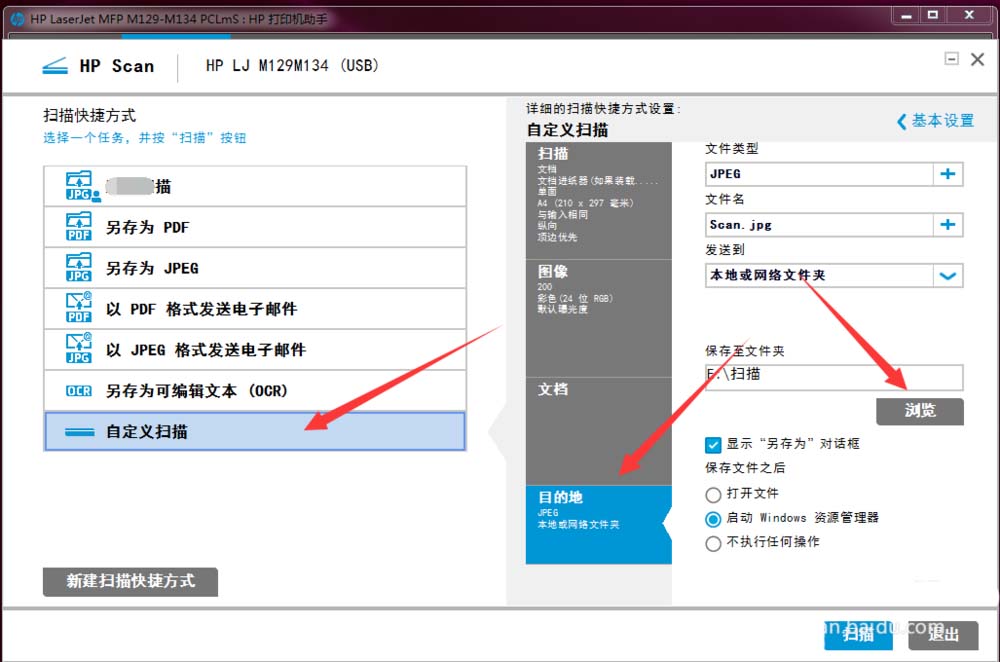Select the 打开文件 radio option
The width and height of the screenshot is (1000, 662).
point(713,494)
